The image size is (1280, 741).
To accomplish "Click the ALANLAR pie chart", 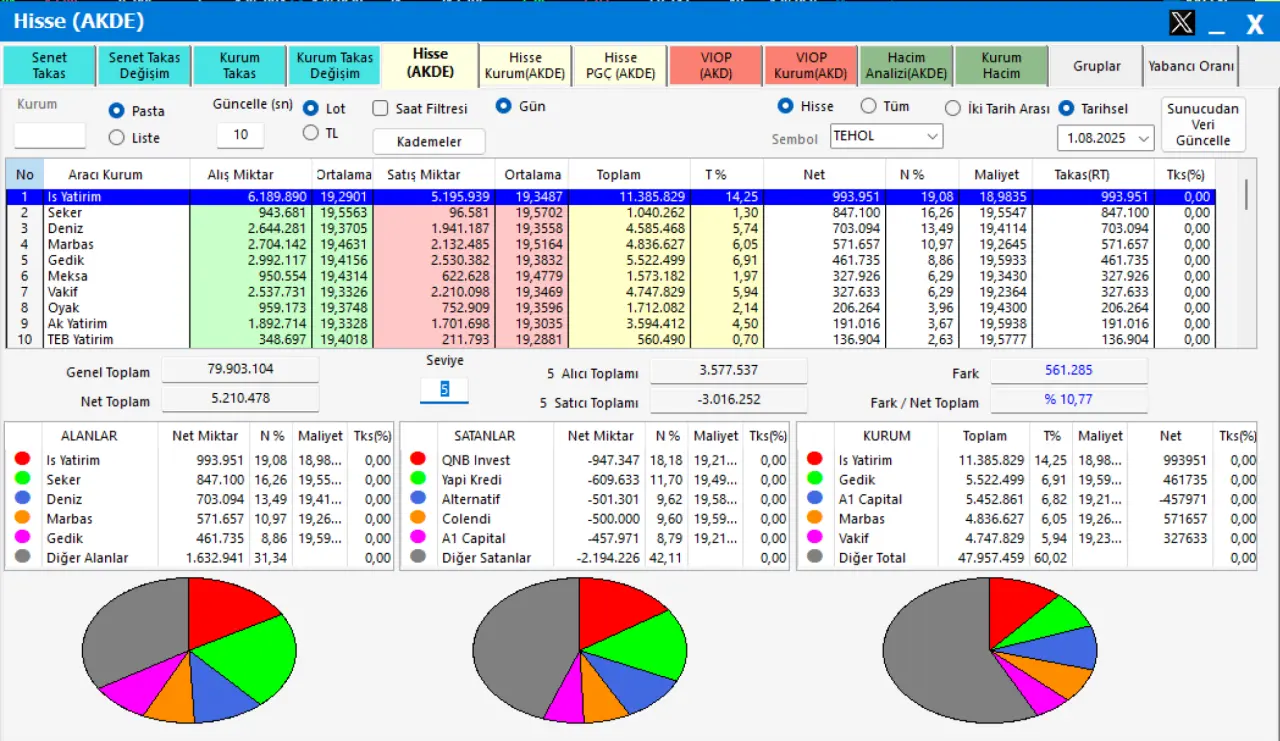I will (x=189, y=650).
